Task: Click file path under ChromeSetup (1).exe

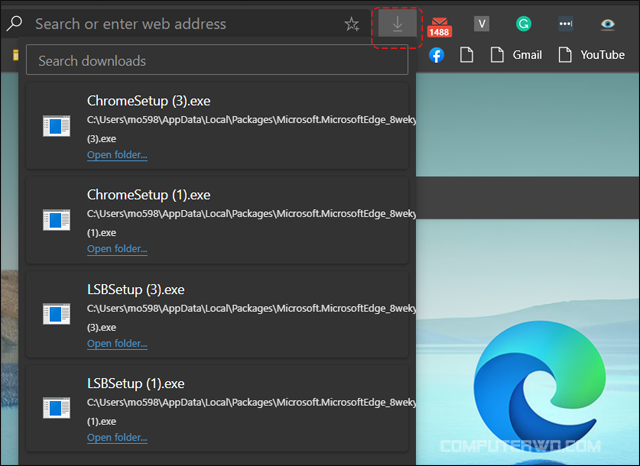Action: pyautogui.click(x=251, y=223)
